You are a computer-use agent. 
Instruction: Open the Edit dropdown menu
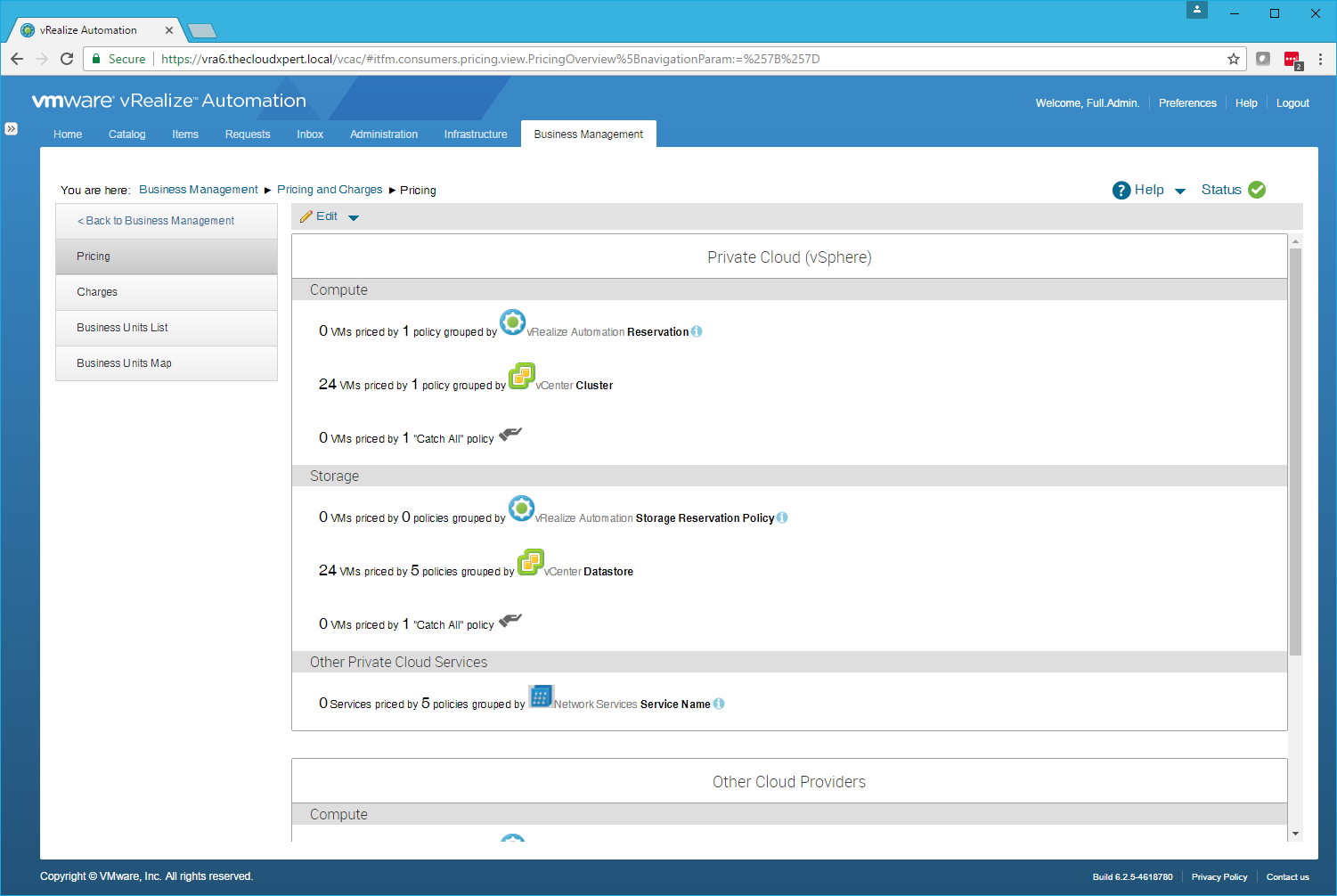354,217
